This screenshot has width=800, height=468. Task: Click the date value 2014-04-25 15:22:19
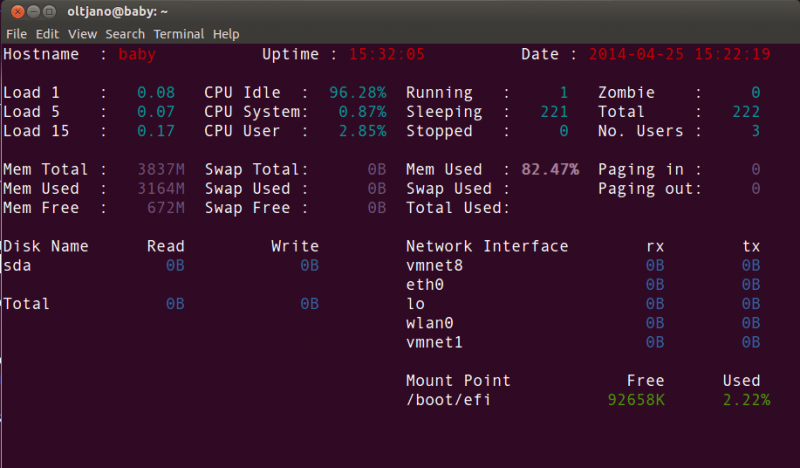pos(679,54)
